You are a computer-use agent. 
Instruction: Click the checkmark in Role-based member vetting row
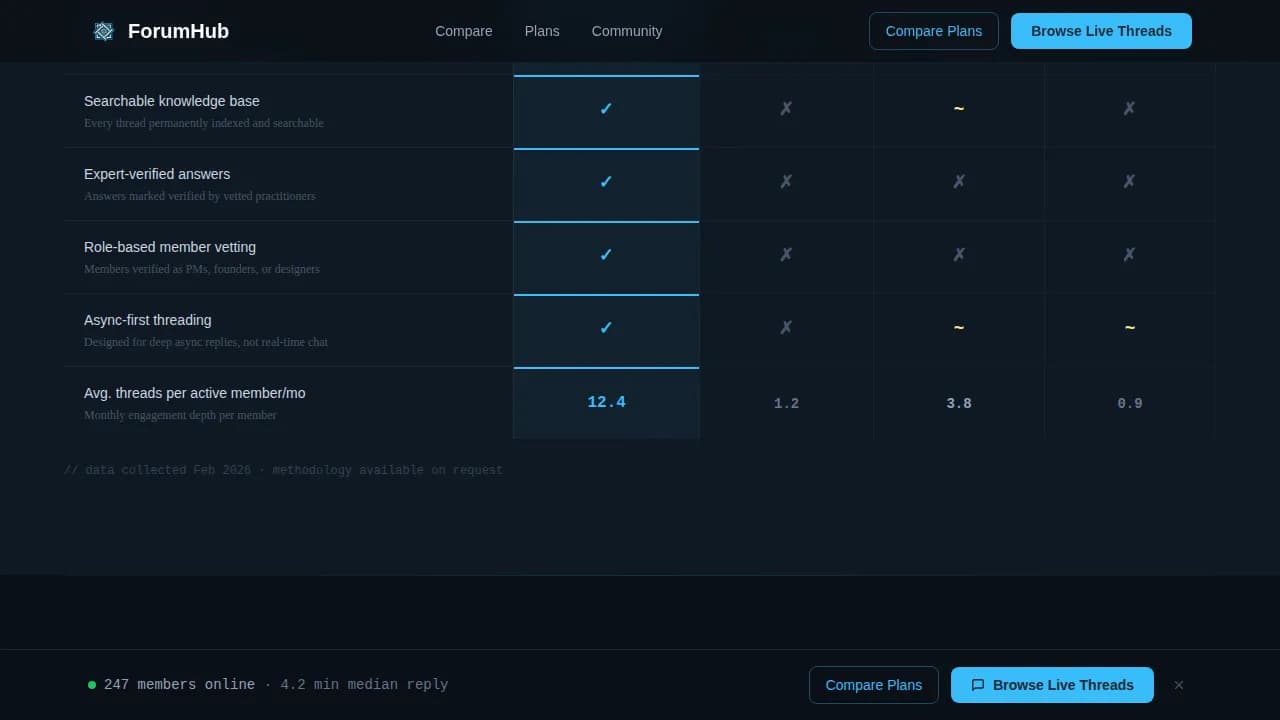[605, 255]
